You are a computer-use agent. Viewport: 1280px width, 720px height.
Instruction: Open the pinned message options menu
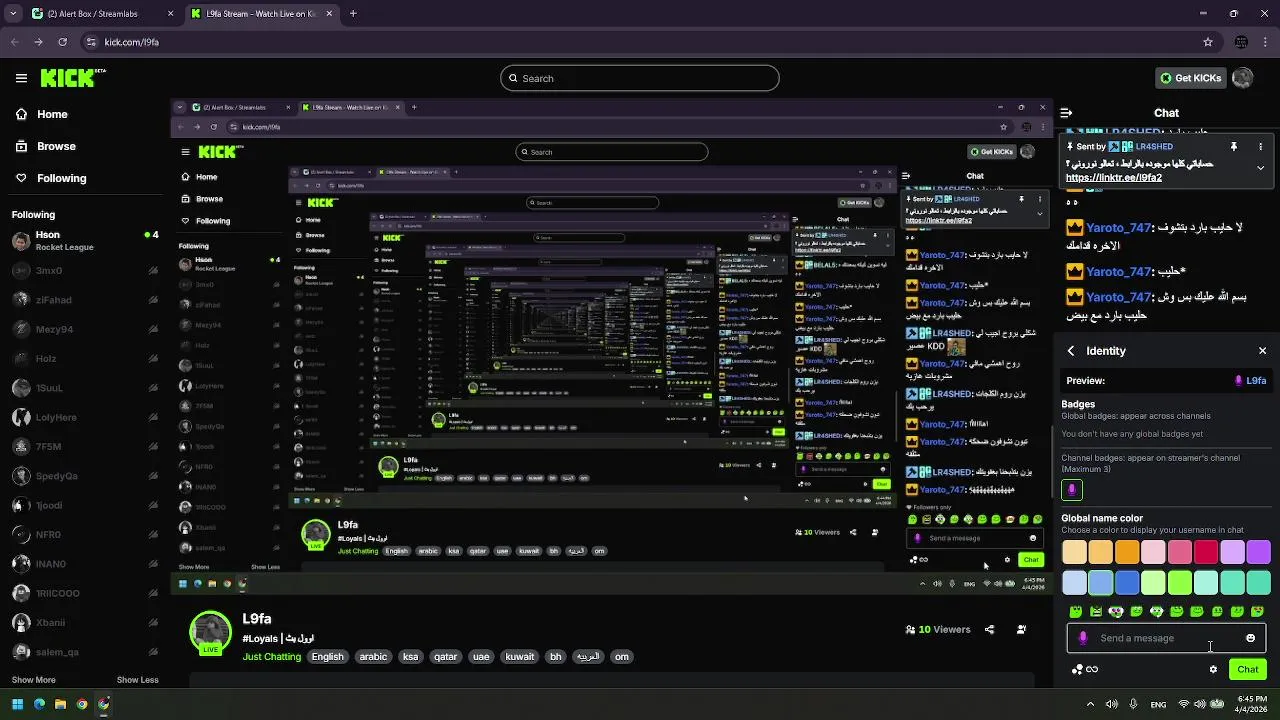point(1260,146)
